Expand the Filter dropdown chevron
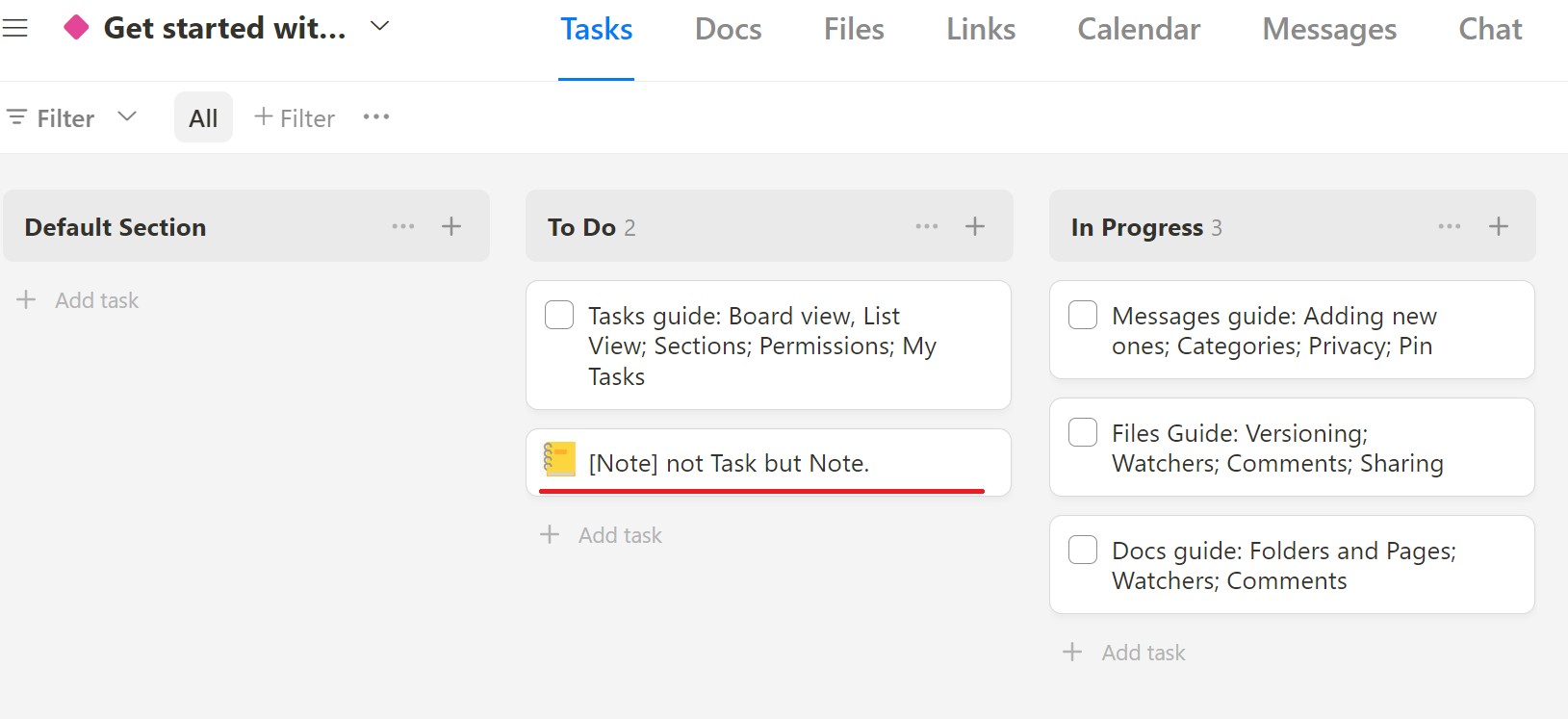Viewport: 1568px width, 719px height. point(127,116)
